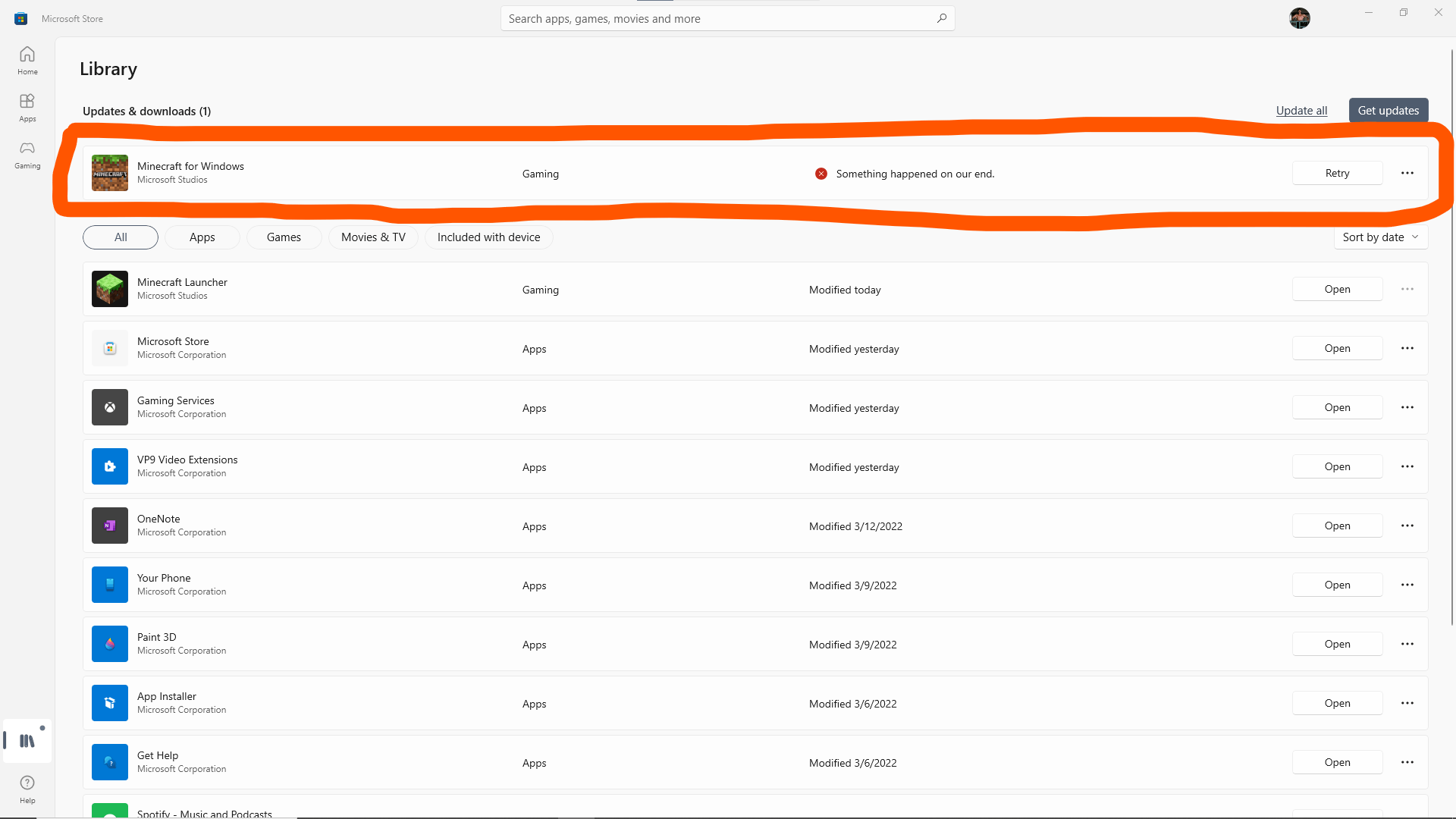Image resolution: width=1456 pixels, height=819 pixels.
Task: Click the Minecraft Launcher app icon
Action: click(x=110, y=289)
